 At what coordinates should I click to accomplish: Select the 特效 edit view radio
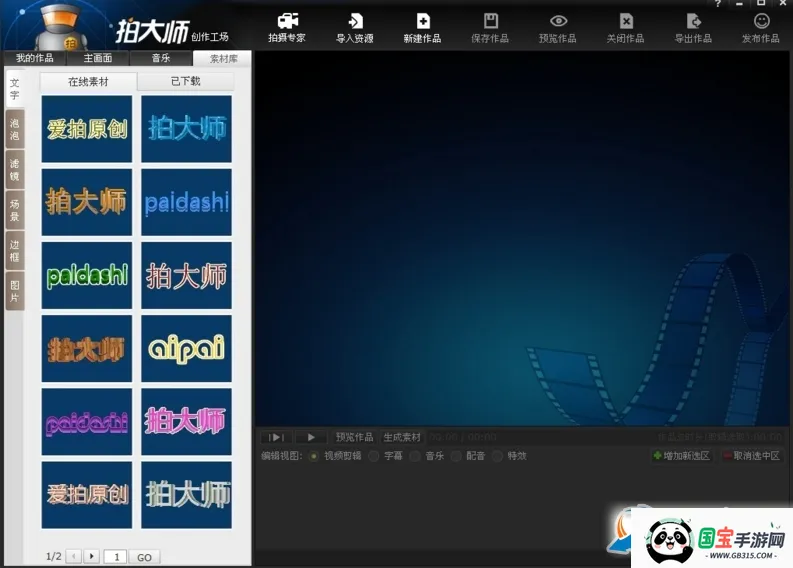pyautogui.click(x=497, y=456)
